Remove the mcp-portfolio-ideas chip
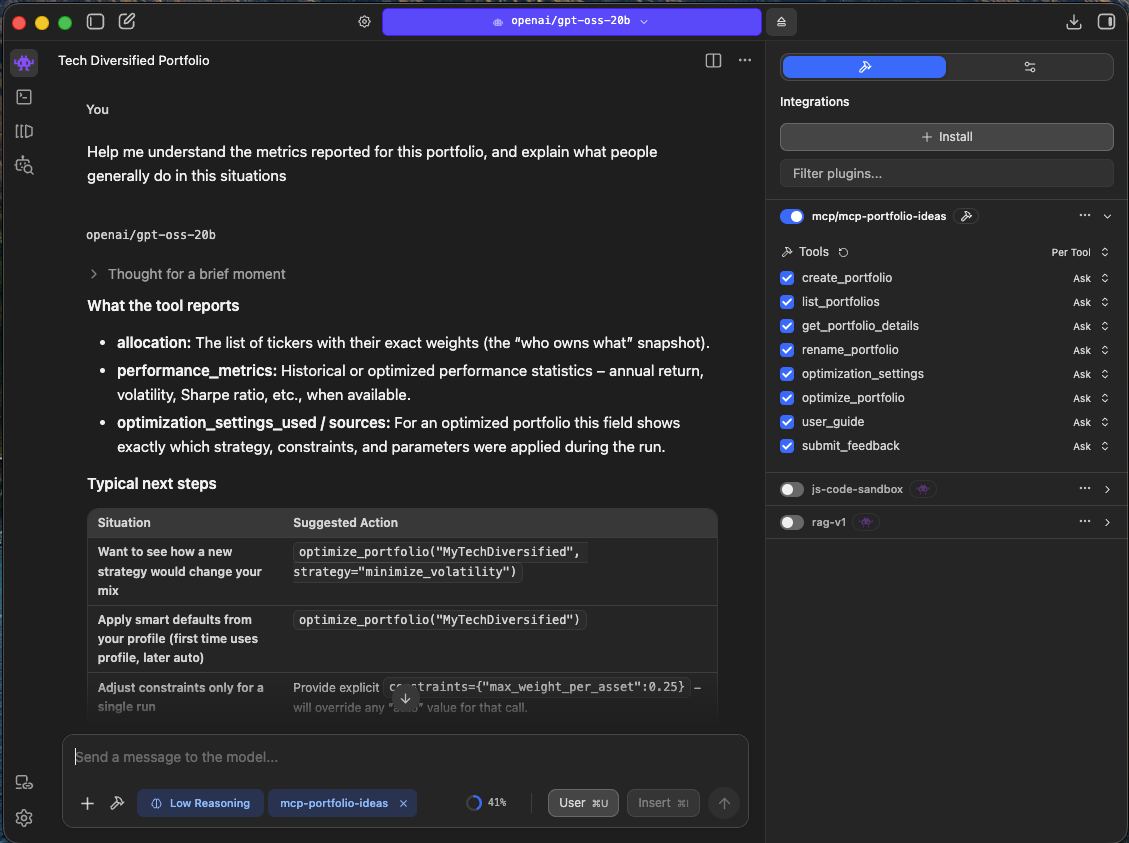The width and height of the screenshot is (1129, 843). 403,803
